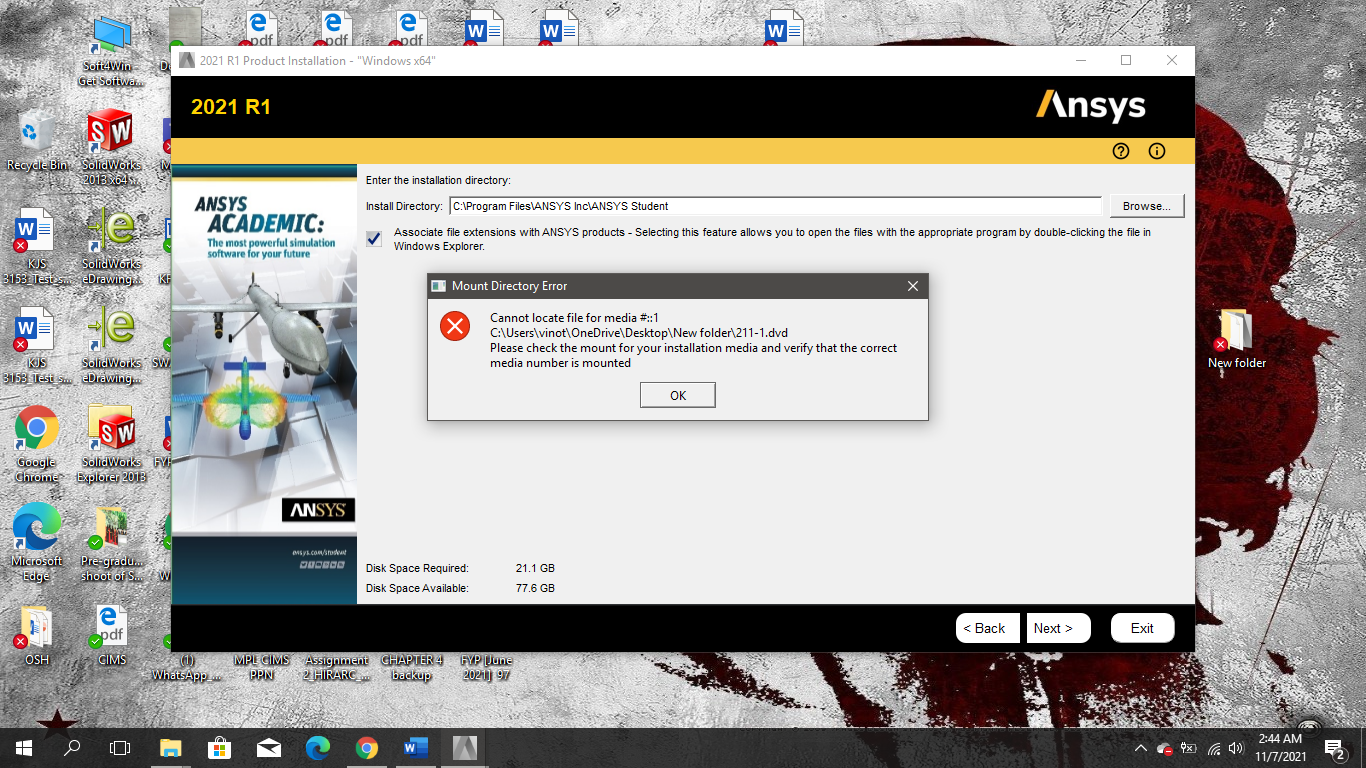
Task: Exit the Ansys installer
Action: pos(1142,628)
